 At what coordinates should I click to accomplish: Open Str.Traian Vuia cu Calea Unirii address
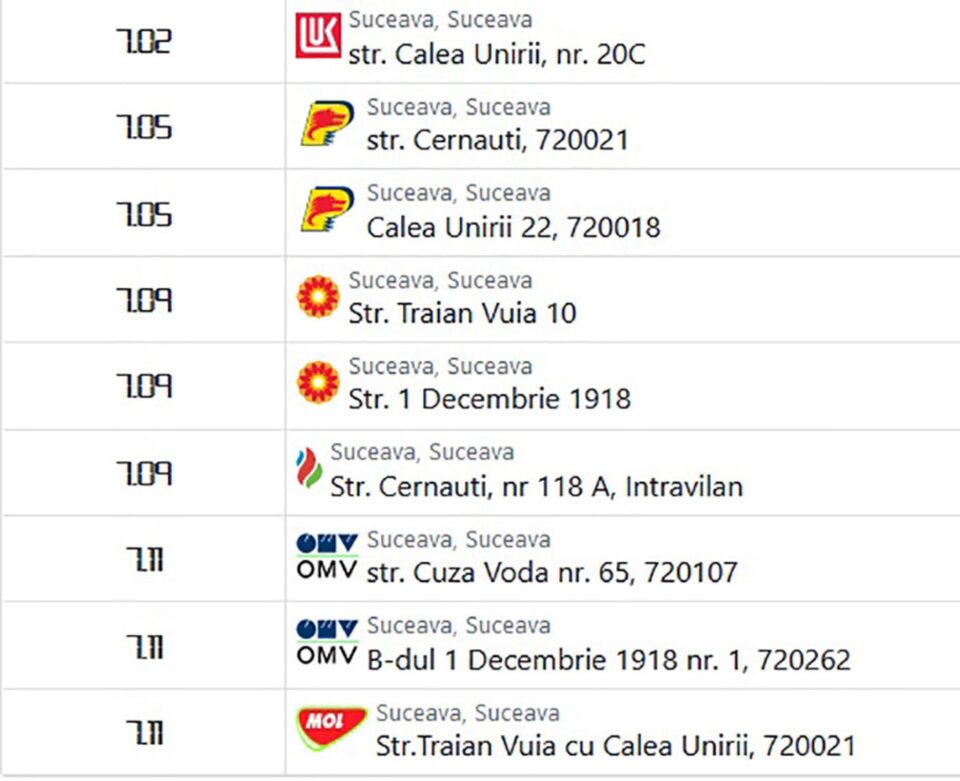[615, 746]
